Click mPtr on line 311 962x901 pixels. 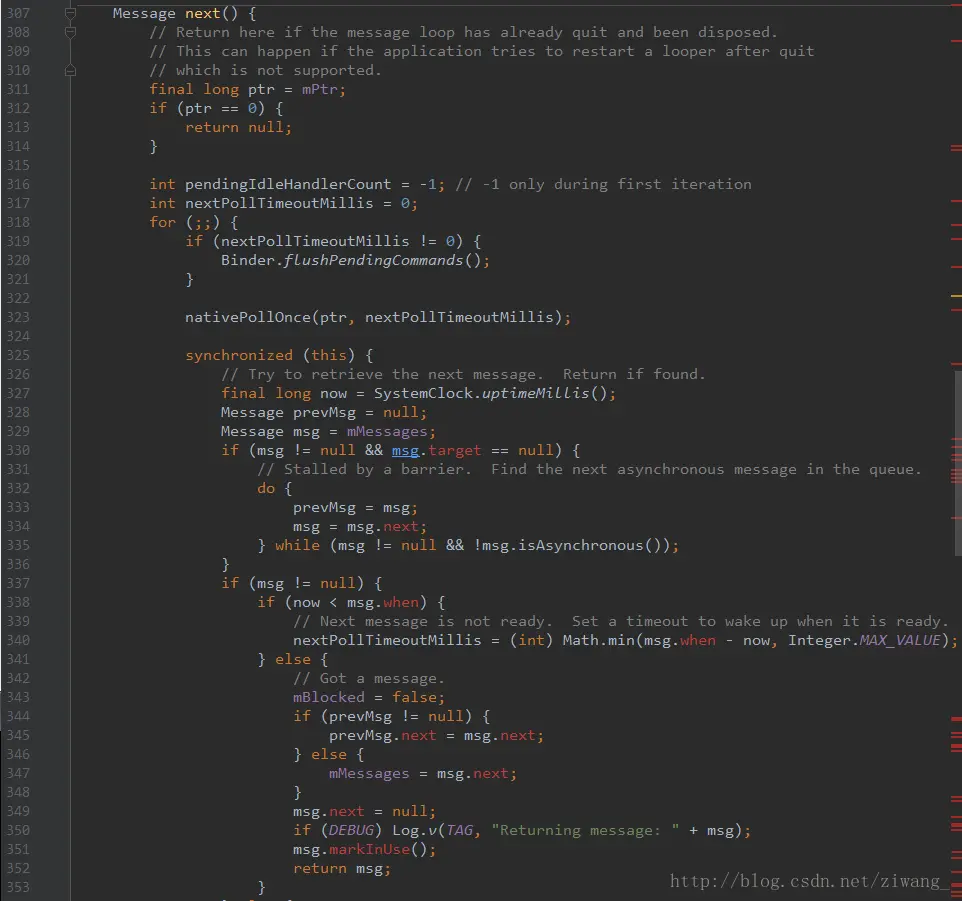tap(320, 90)
